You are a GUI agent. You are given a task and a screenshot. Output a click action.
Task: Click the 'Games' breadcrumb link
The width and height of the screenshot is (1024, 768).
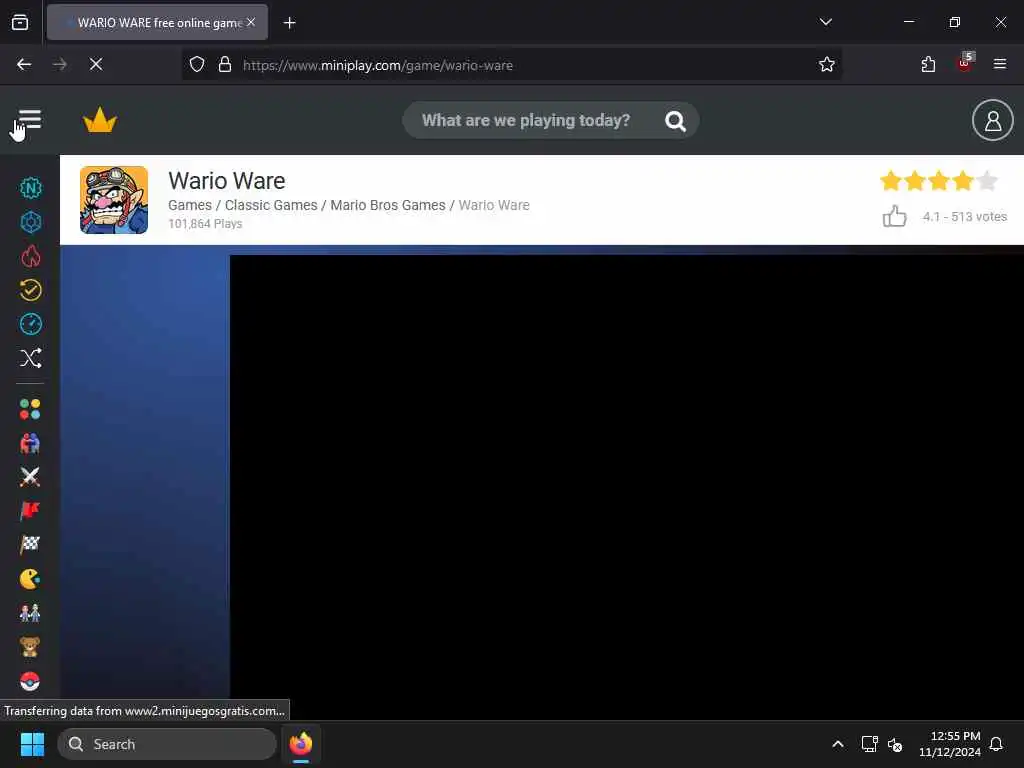click(x=190, y=205)
